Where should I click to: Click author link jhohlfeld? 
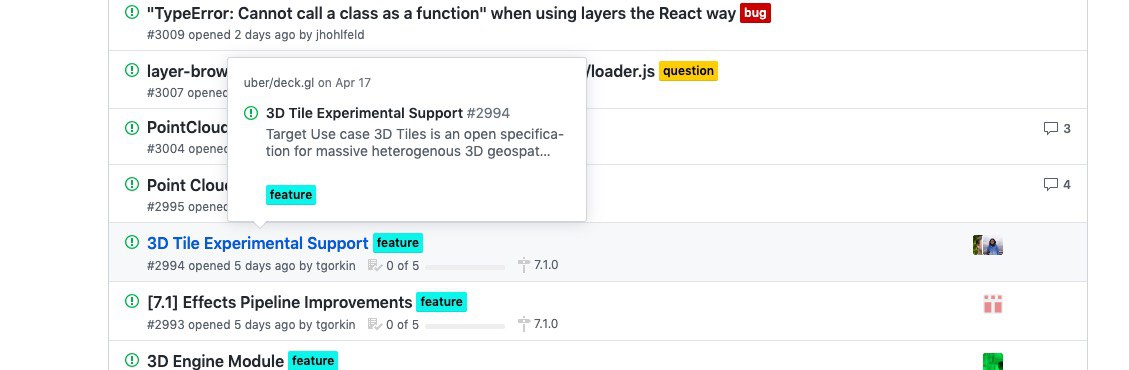pyautogui.click(x=340, y=35)
